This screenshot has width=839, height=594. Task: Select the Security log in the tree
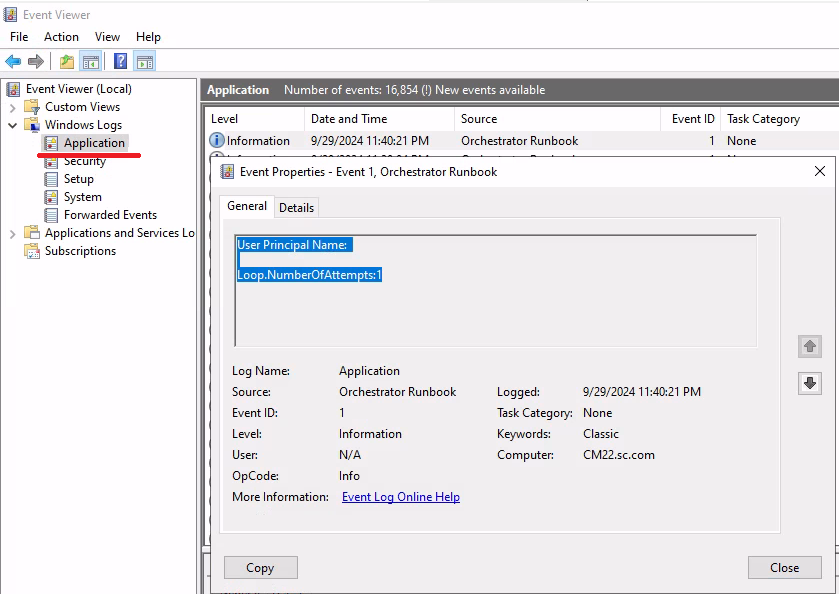86,160
